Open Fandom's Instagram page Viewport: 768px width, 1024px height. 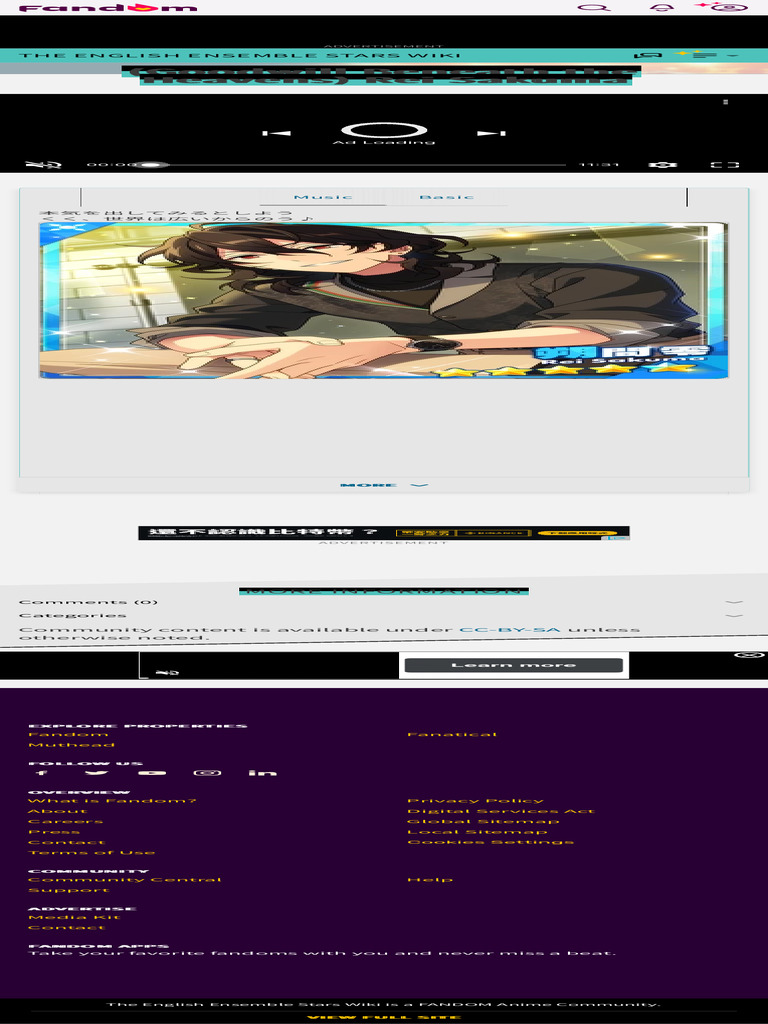point(208,773)
